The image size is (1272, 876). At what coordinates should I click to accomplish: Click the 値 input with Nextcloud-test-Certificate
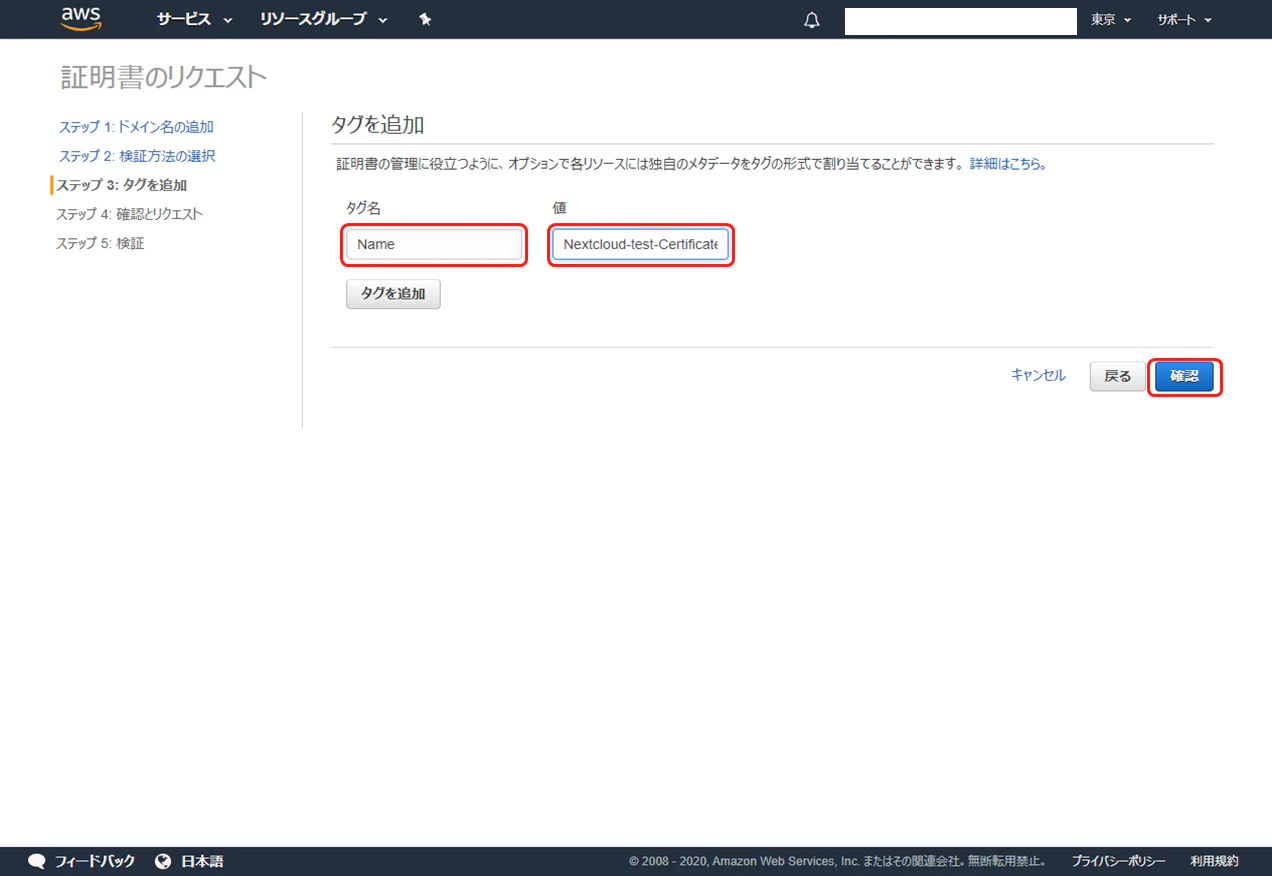tap(640, 244)
